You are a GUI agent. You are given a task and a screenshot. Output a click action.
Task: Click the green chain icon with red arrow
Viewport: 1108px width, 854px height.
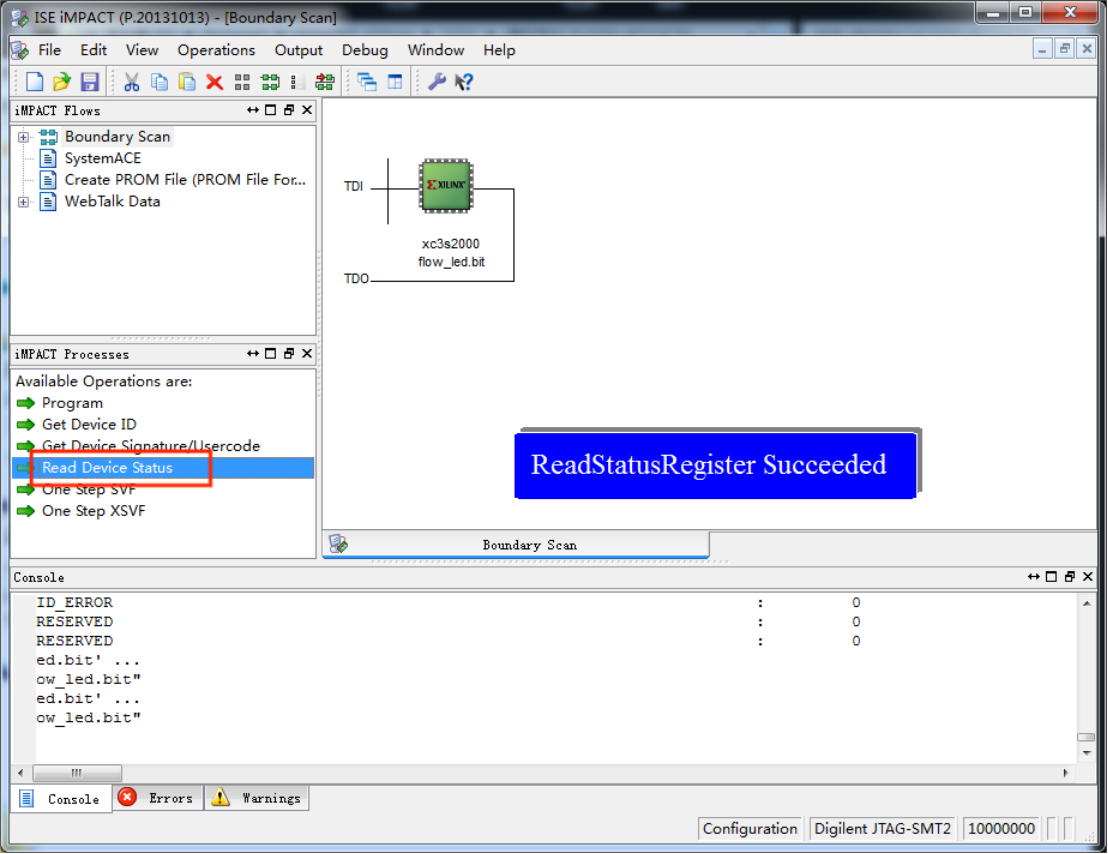tap(325, 82)
